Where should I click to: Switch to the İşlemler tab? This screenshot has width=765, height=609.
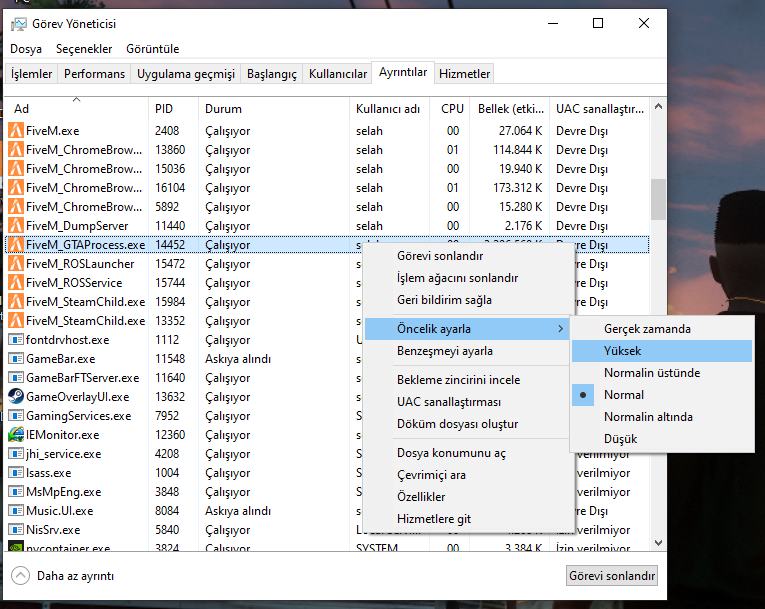tap(31, 74)
